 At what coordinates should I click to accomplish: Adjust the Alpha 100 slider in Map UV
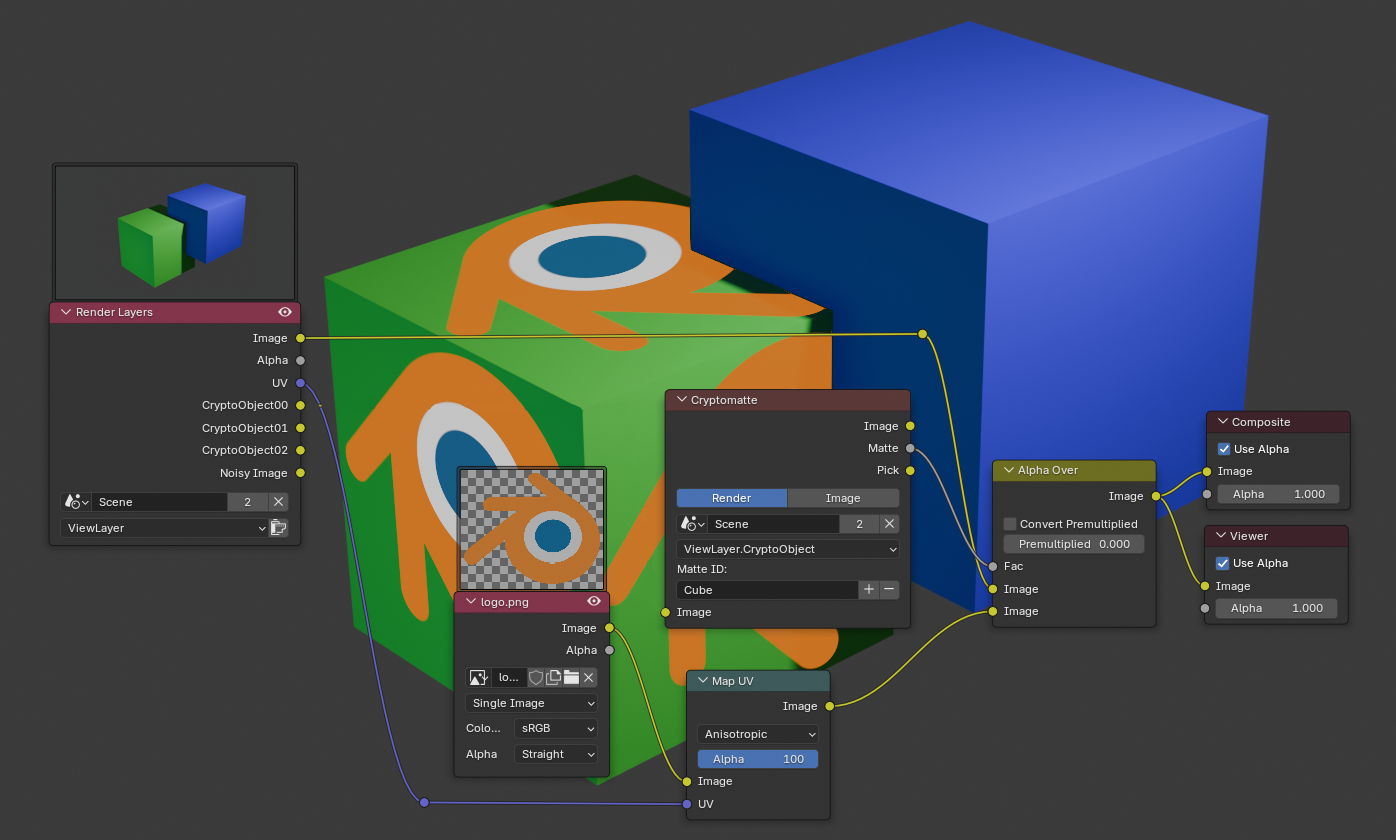(757, 758)
